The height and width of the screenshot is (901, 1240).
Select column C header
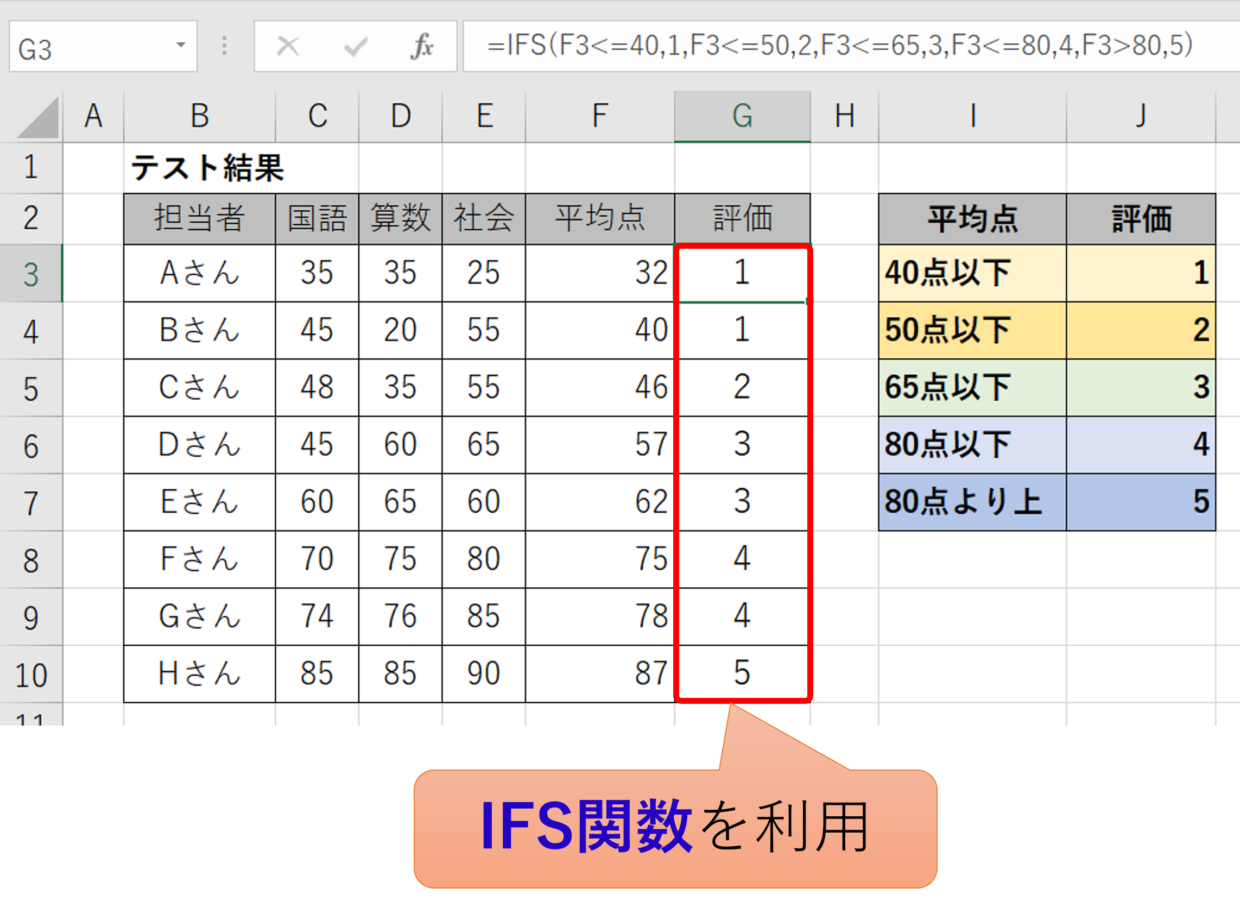coord(318,117)
